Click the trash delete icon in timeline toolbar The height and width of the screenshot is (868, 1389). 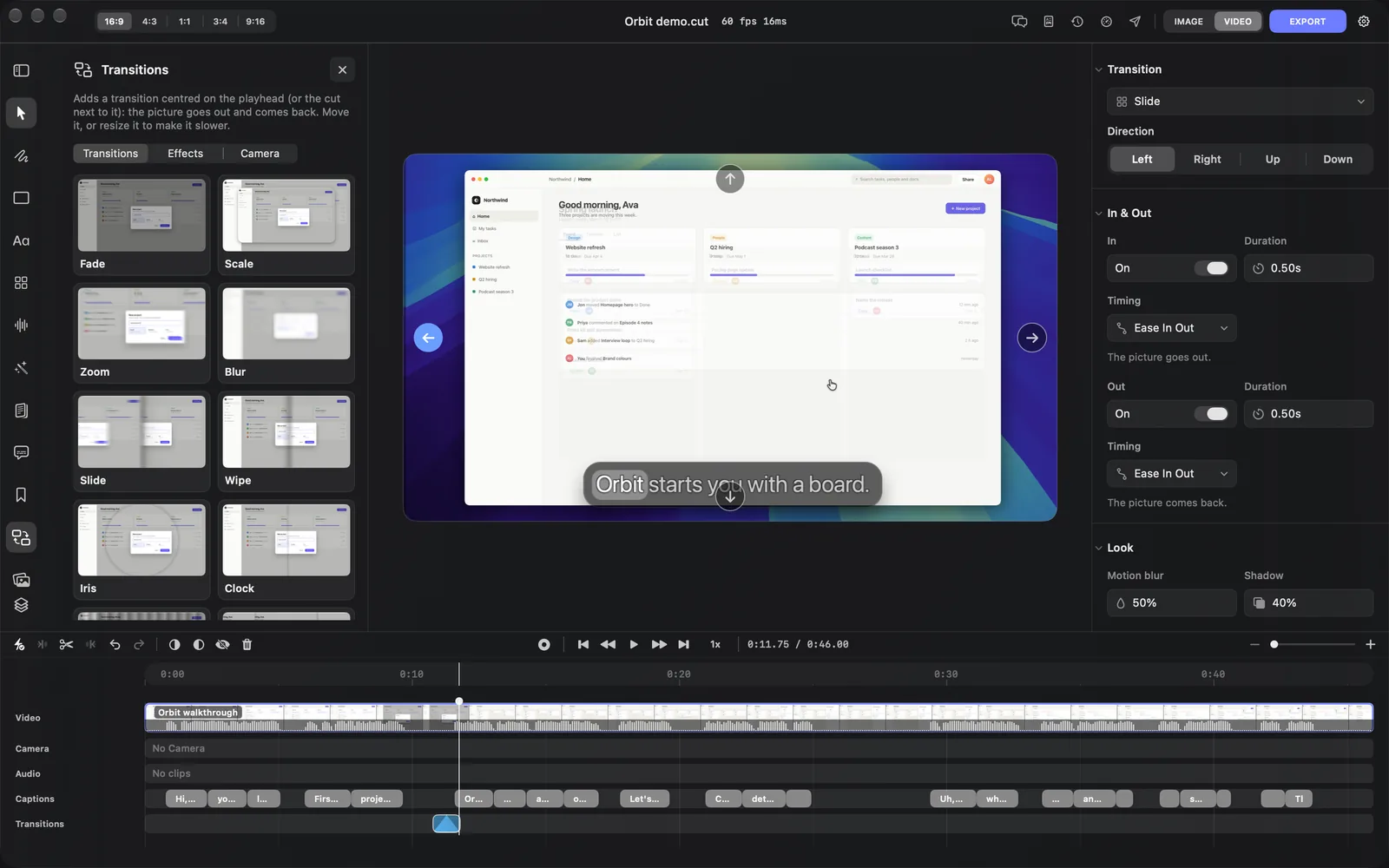[247, 644]
